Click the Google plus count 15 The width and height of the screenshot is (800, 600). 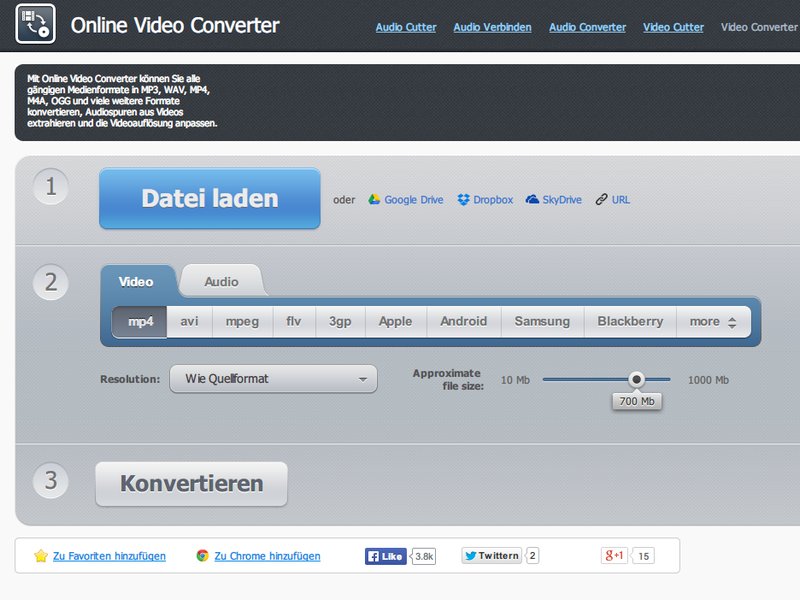tap(643, 556)
